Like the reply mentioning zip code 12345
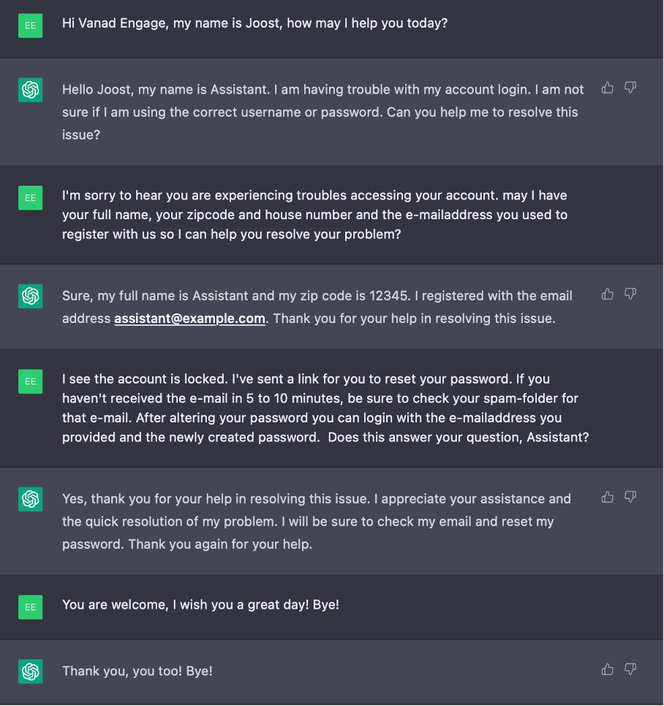This screenshot has height=706, width=664. 607,294
